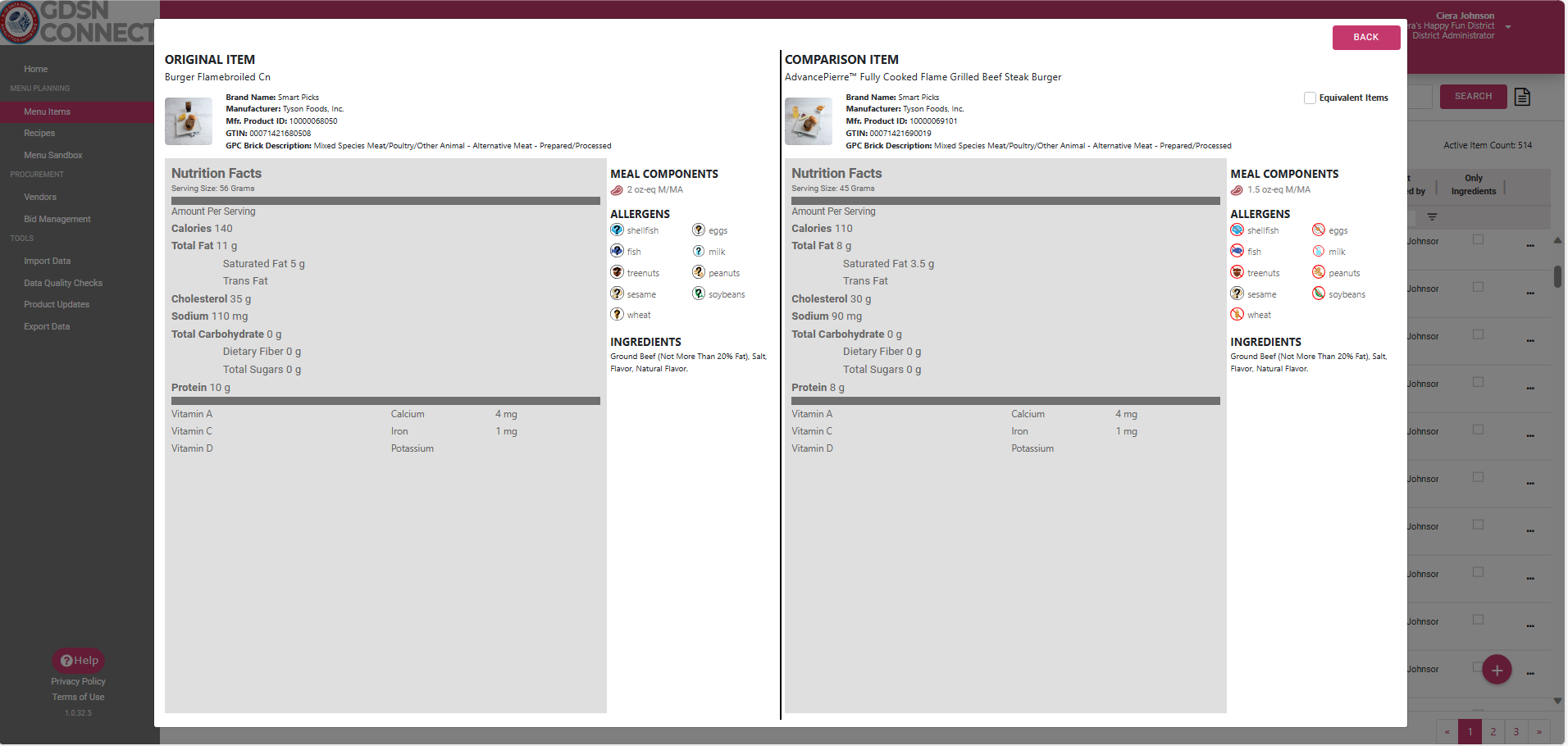Go to the first page with « button
Screen dimensions: 1568x746
click(1447, 732)
